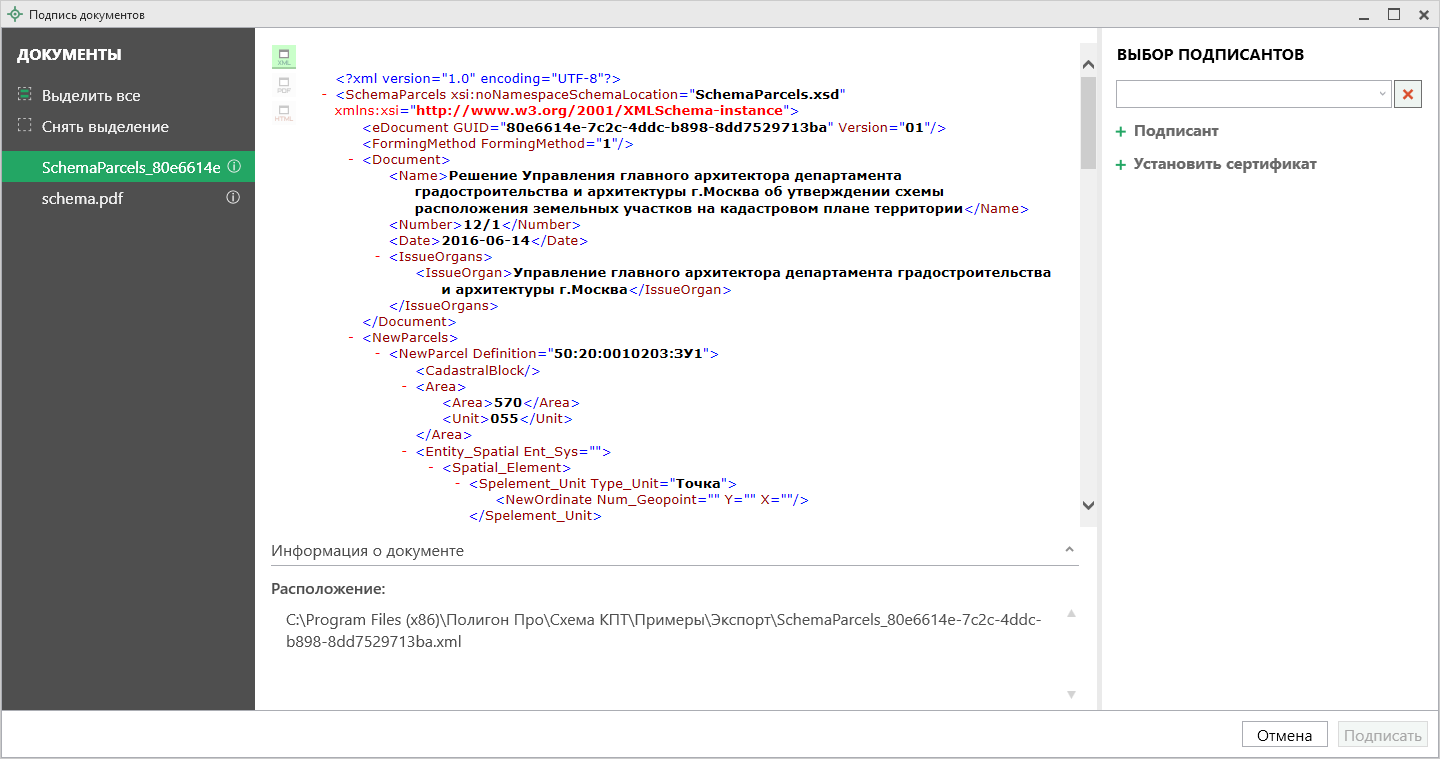Collapse the IssueOrgans XML node
The width and height of the screenshot is (1440, 759).
(x=378, y=257)
